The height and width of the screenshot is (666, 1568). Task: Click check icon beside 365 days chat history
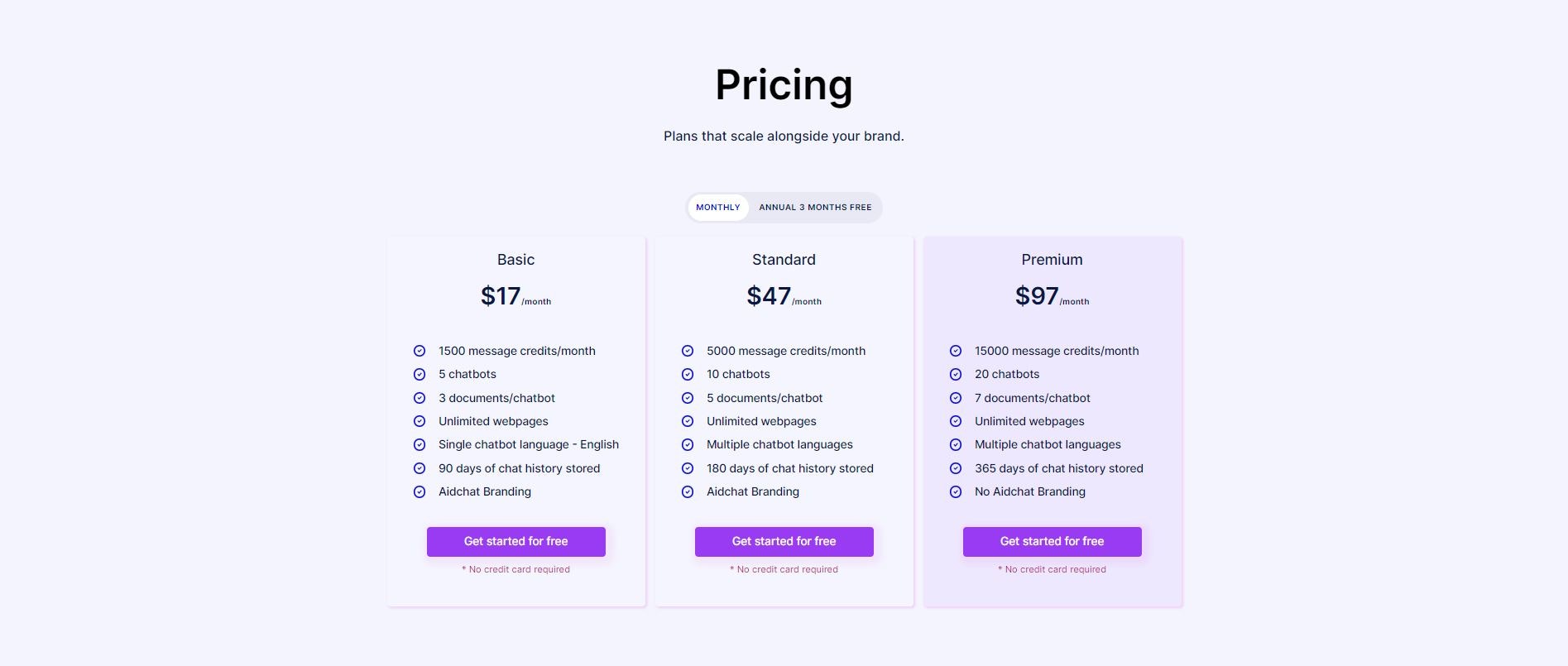(x=956, y=468)
